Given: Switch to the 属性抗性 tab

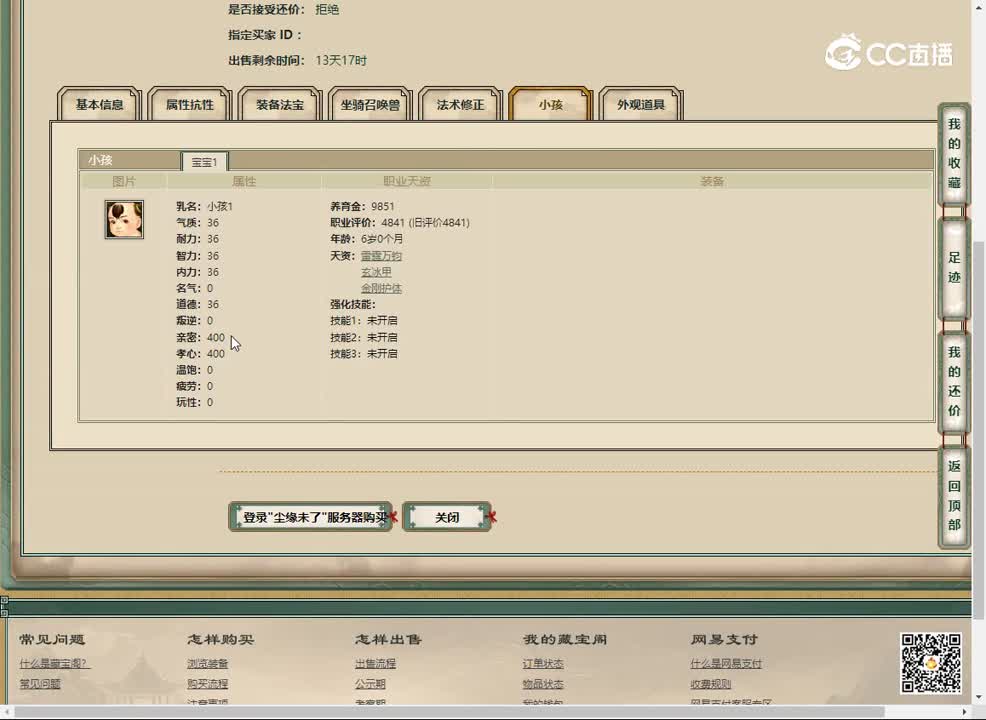Looking at the screenshot, I should [x=190, y=104].
